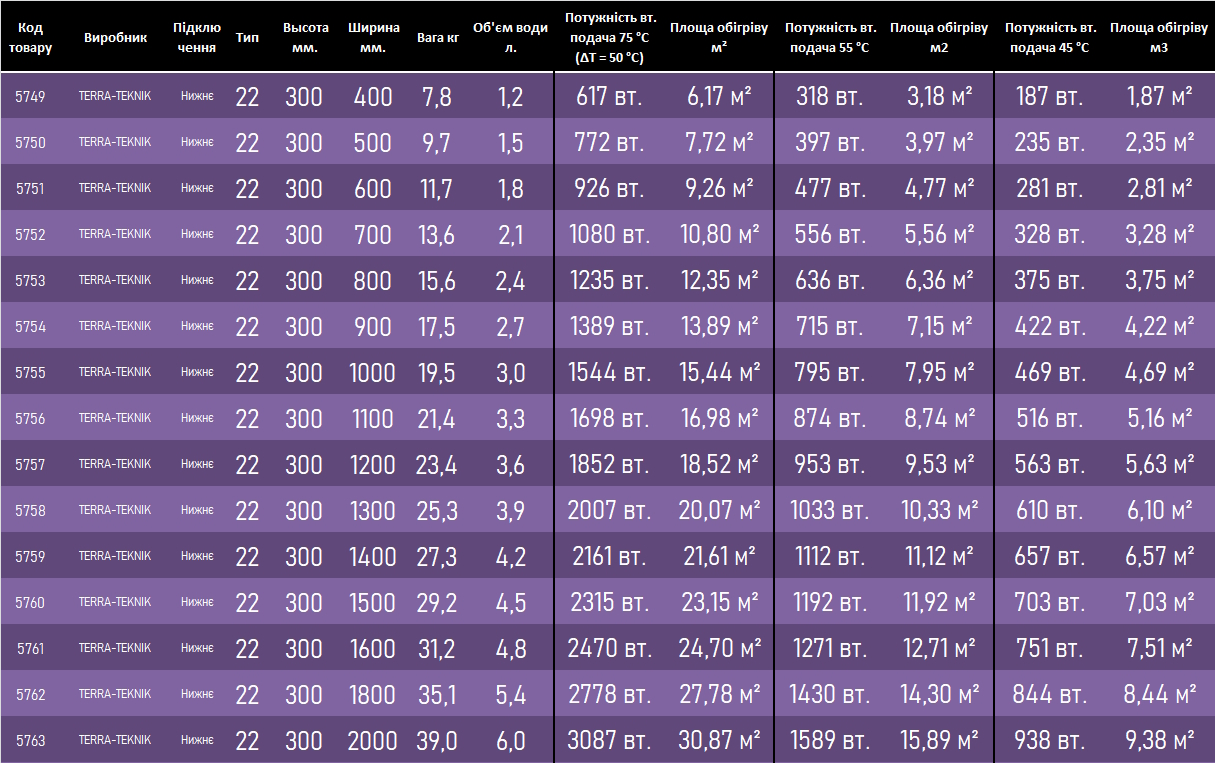The image size is (1215, 763).
Task: Select product code 5750 cell
Action: [x=30, y=143]
